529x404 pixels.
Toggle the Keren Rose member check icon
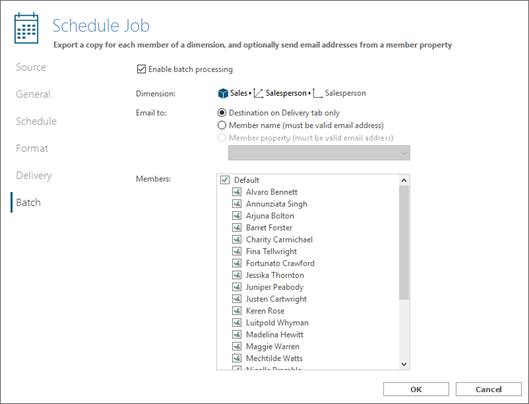[237, 311]
